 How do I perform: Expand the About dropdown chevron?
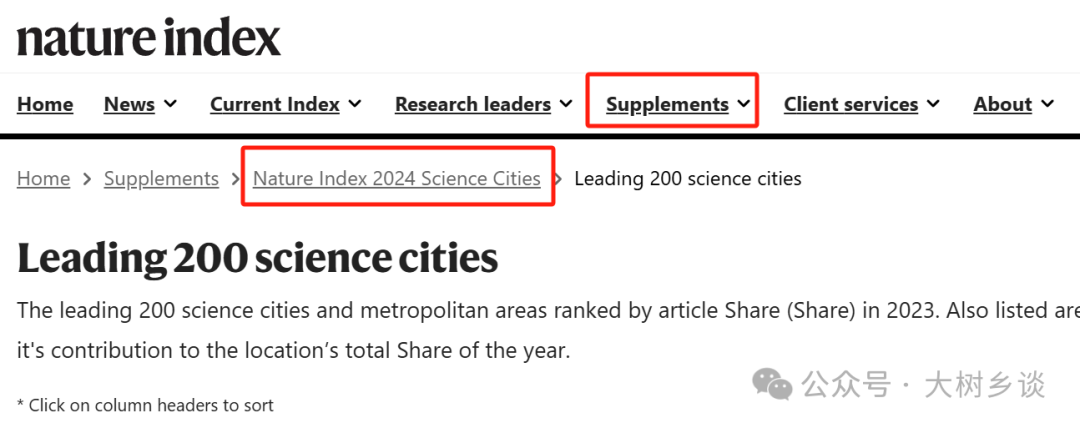click(1047, 103)
